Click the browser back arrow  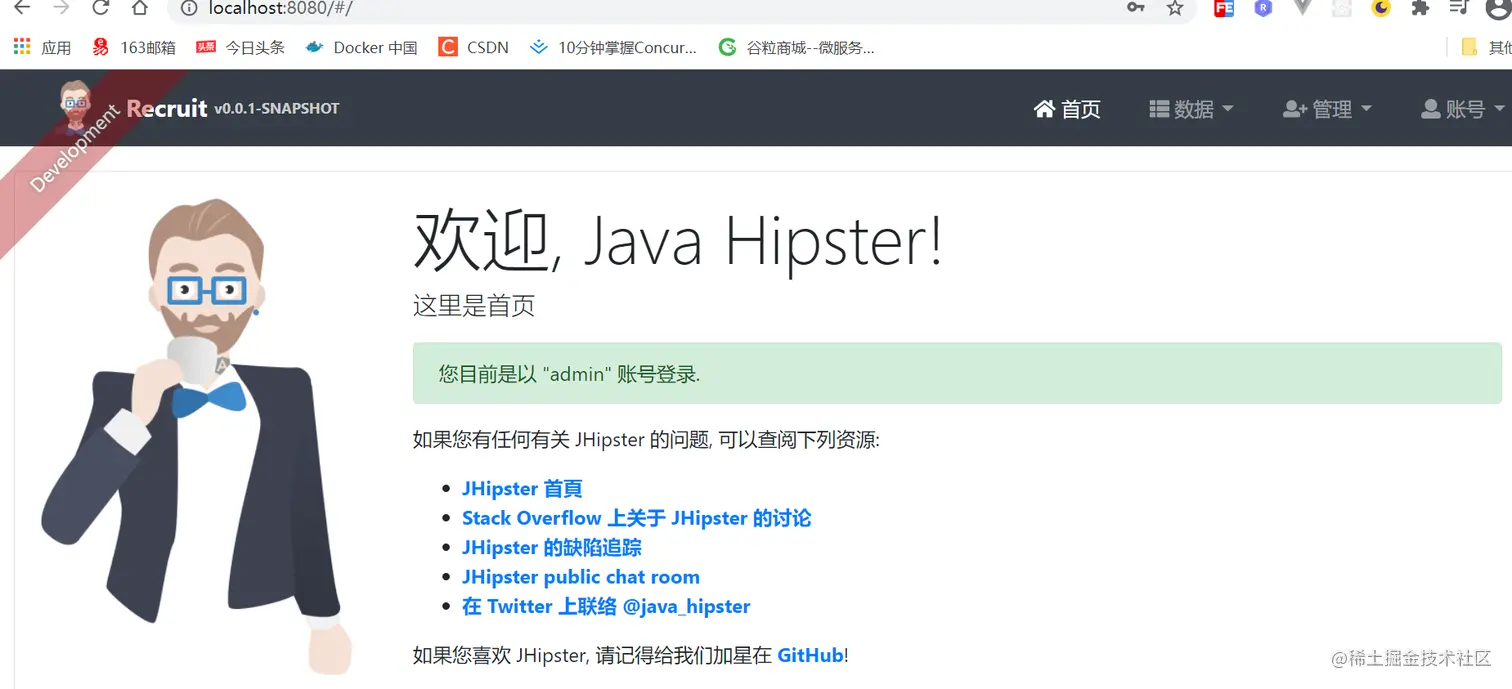click(21, 8)
